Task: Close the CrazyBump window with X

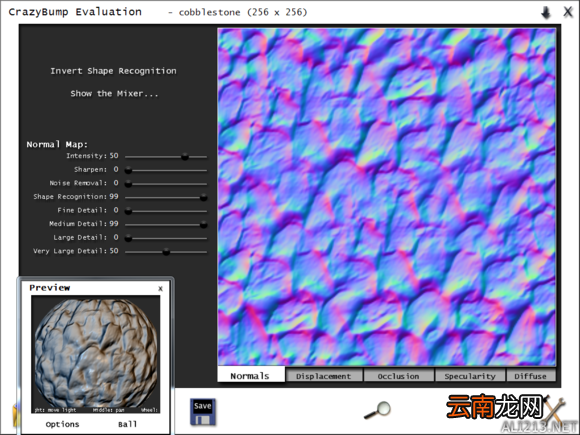Action: (568, 12)
